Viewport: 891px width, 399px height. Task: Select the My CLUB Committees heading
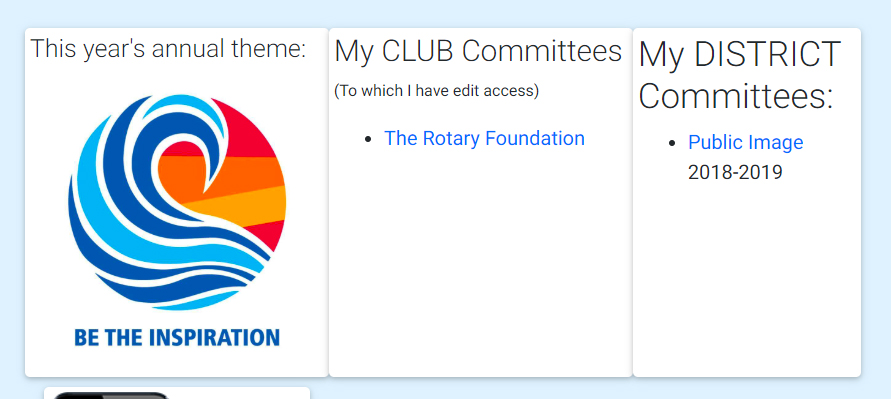(478, 51)
